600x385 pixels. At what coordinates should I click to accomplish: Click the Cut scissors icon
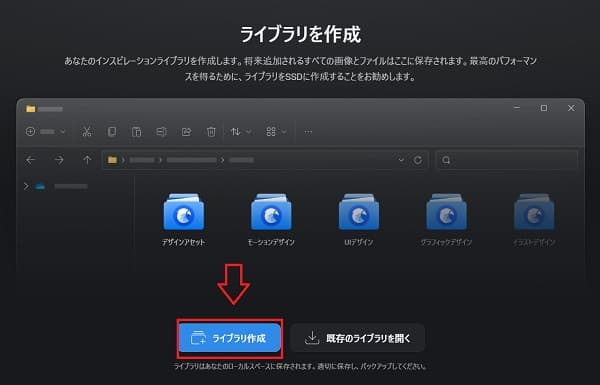(87, 132)
